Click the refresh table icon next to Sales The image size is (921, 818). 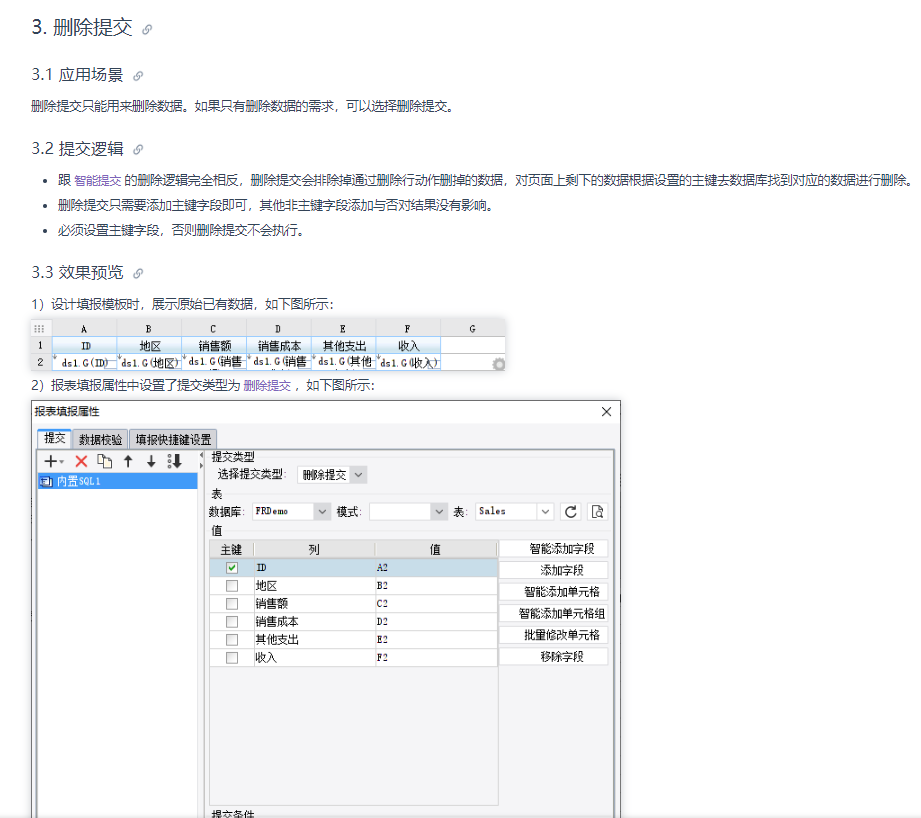[x=570, y=511]
